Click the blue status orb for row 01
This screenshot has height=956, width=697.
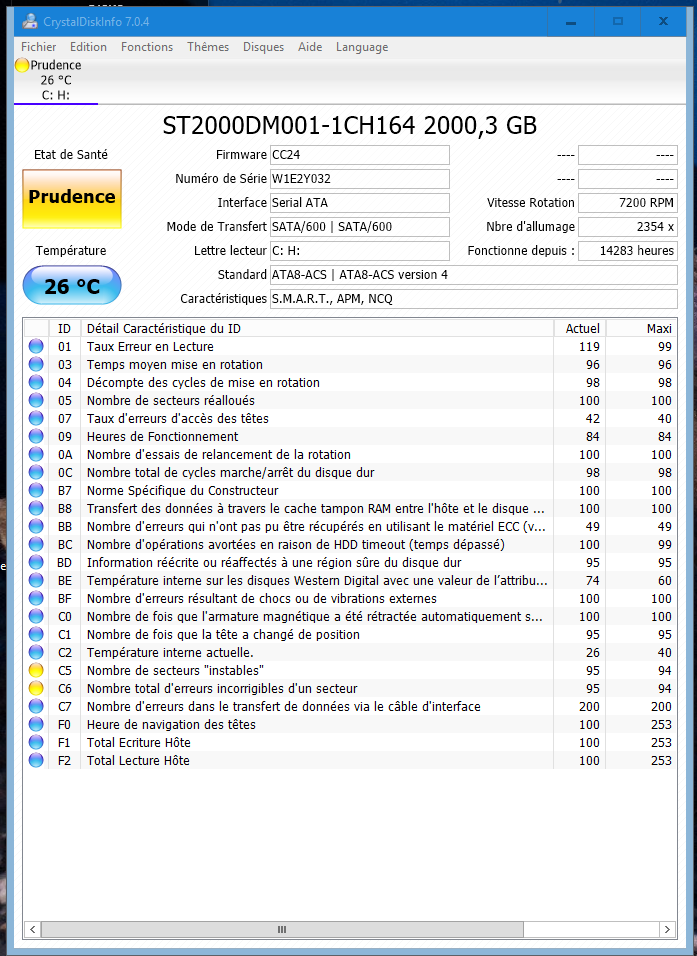tap(36, 347)
